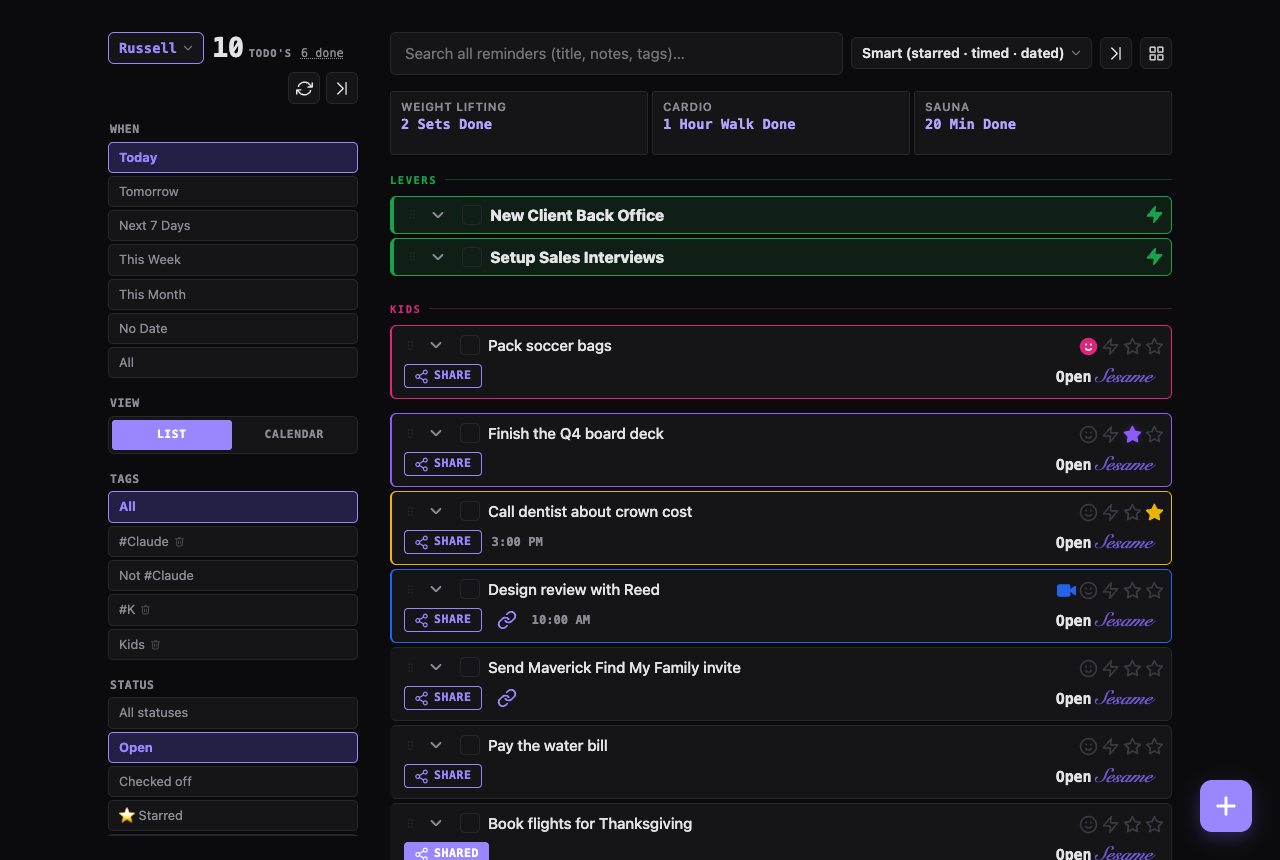Expand Send Maverick Find My Family invite chevron
1280x860 pixels.
pos(436,667)
